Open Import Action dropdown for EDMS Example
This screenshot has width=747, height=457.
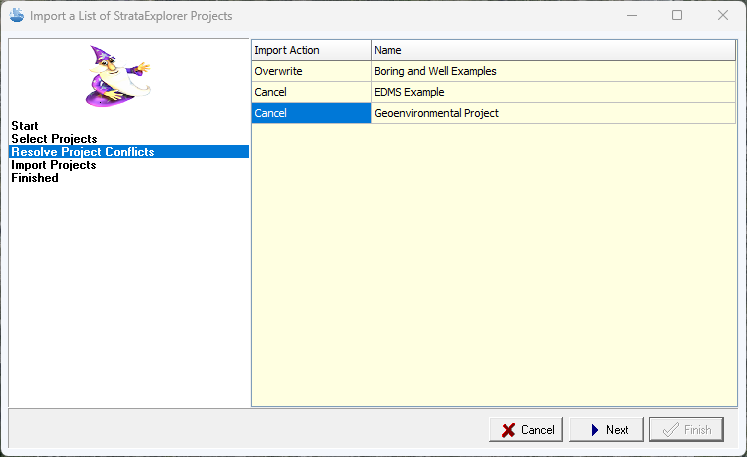point(310,93)
